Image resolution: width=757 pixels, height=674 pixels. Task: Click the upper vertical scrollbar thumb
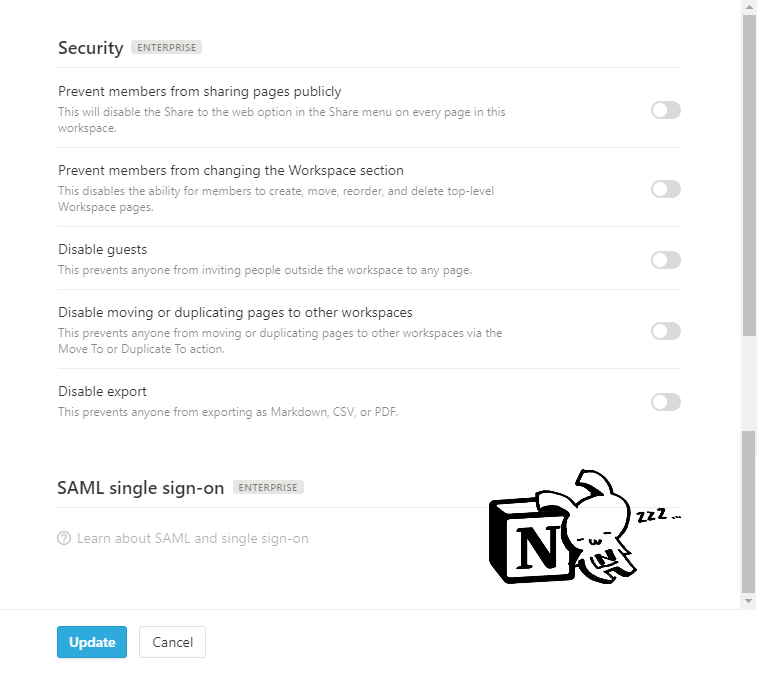[749, 175]
